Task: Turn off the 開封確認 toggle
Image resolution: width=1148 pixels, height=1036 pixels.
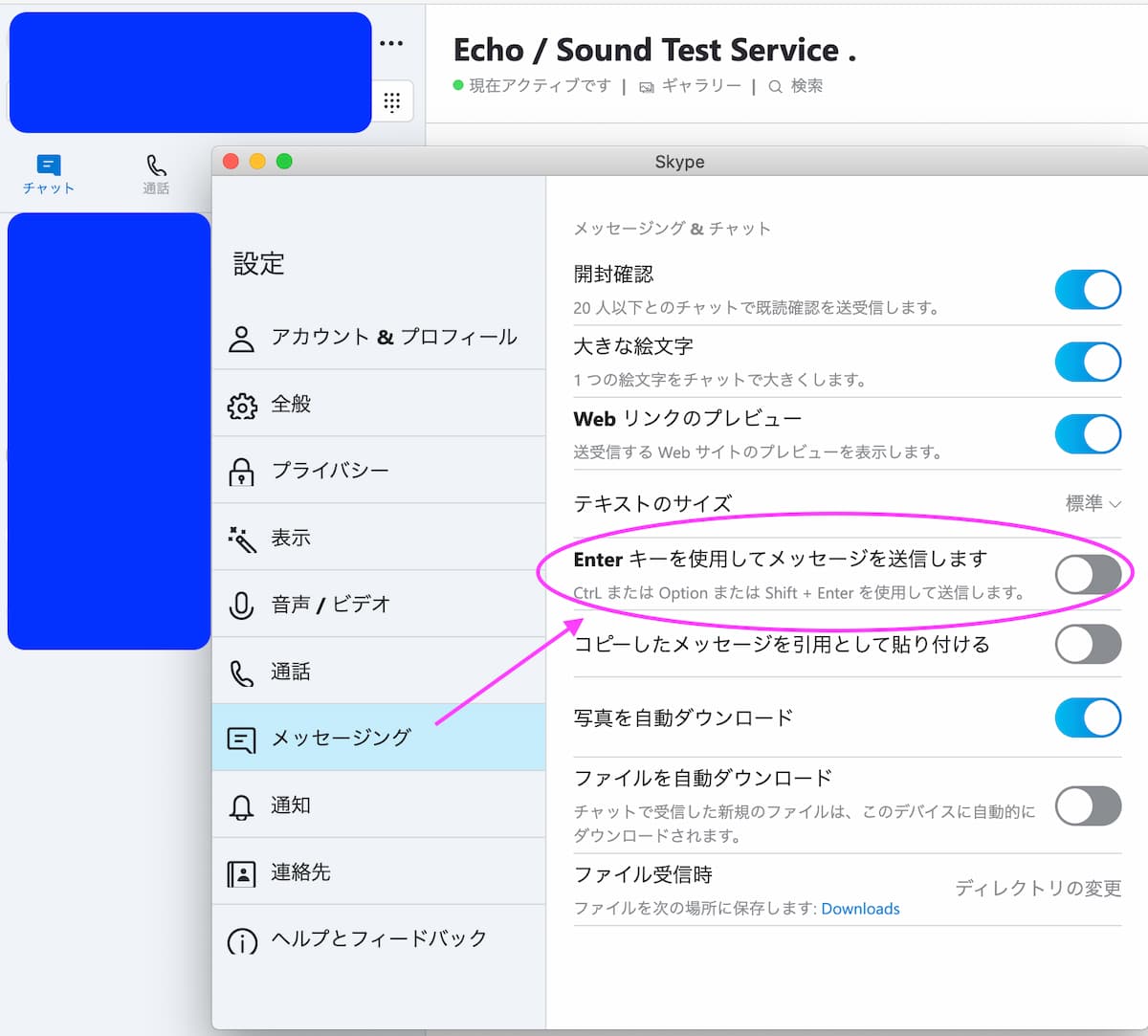Action: 1088,290
